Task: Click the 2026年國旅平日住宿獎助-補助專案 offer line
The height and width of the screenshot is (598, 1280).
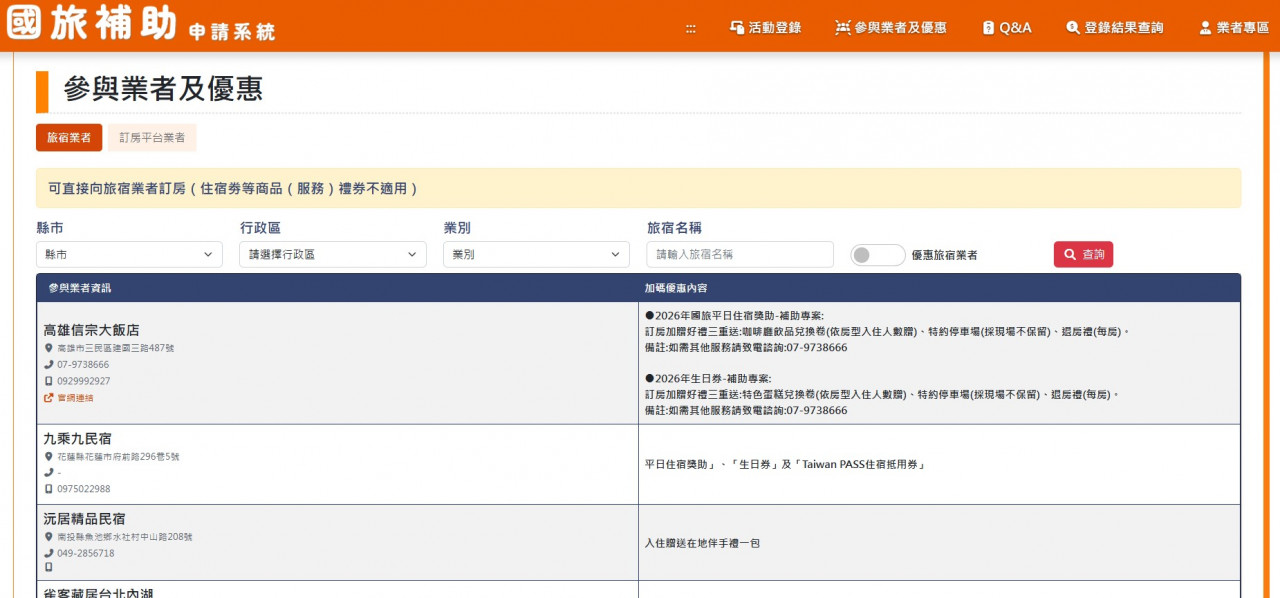Action: [x=735, y=315]
